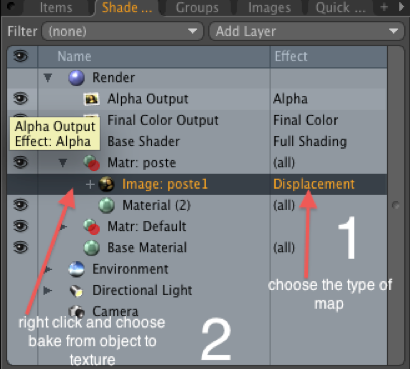Switch to the Items tab
Viewport: 410px width, 369px height.
(56, 8)
